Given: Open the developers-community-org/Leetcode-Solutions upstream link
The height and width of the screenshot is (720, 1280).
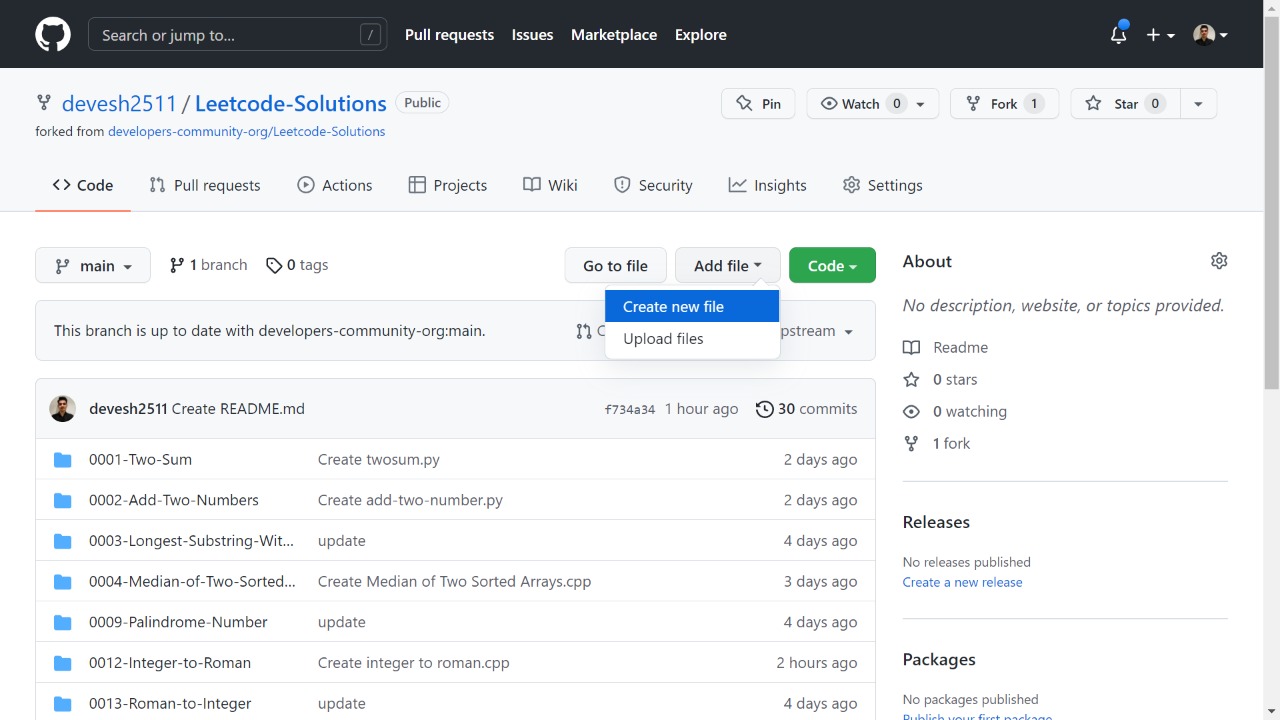Looking at the screenshot, I should [246, 131].
